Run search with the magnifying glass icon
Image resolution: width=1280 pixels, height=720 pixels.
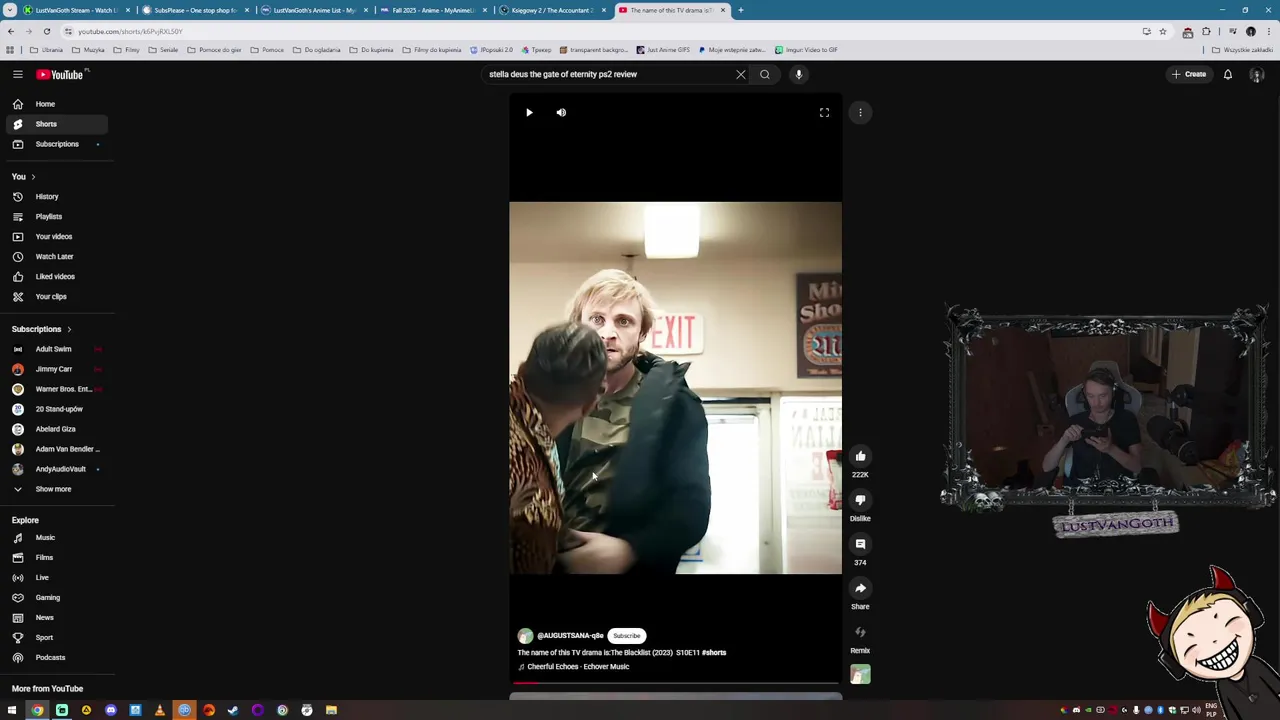tap(765, 74)
